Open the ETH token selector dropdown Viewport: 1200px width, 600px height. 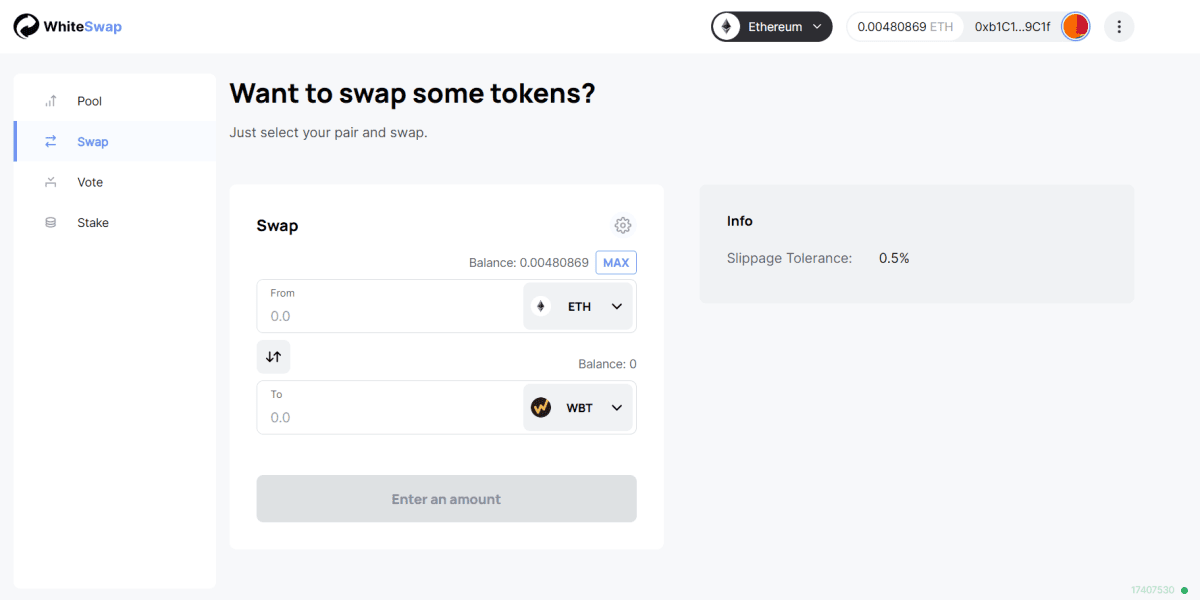[617, 306]
